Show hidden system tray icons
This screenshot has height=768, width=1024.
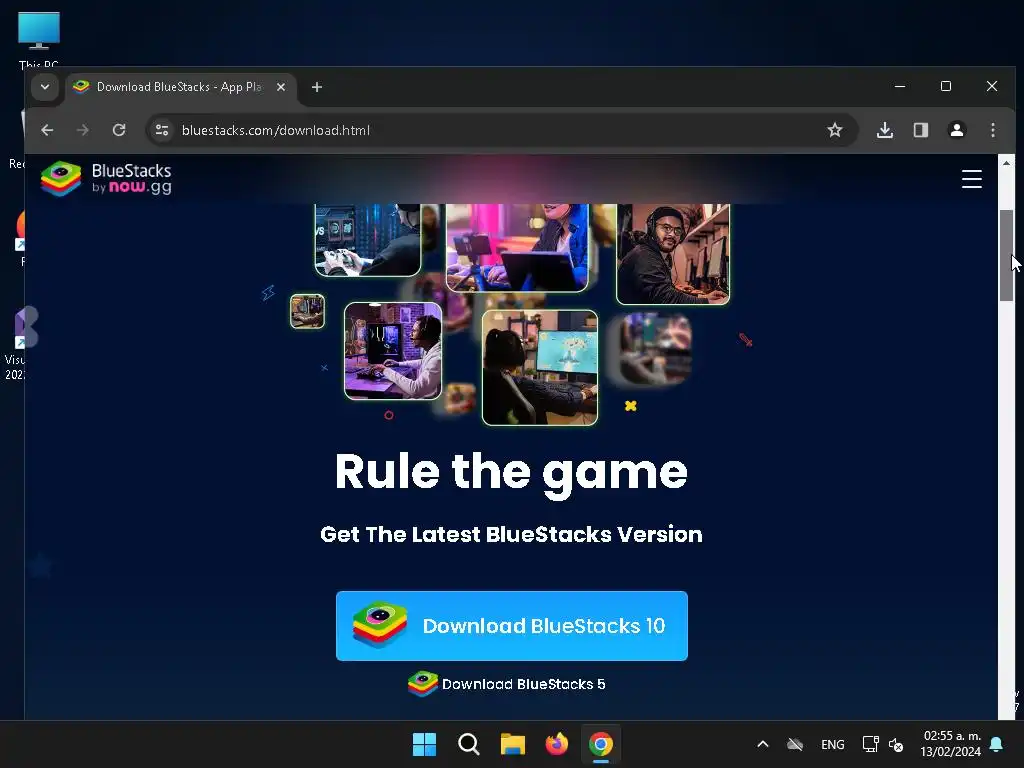pos(762,744)
